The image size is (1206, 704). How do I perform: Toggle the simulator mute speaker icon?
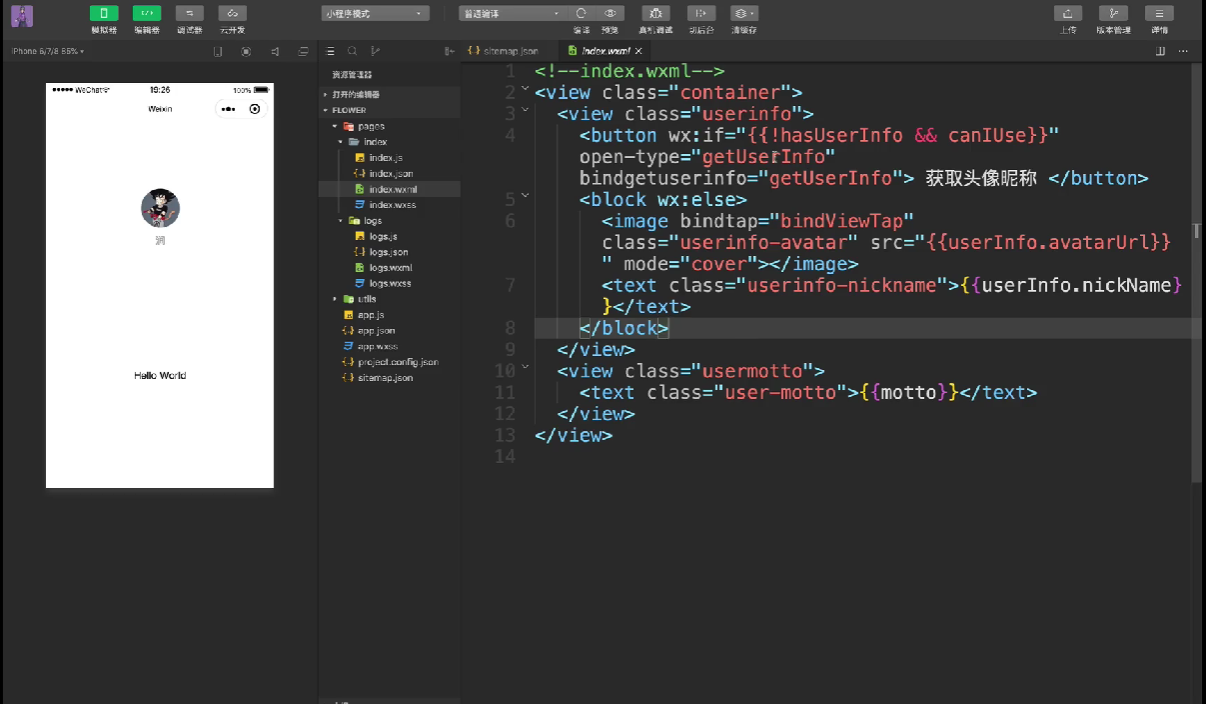pyautogui.click(x=275, y=51)
